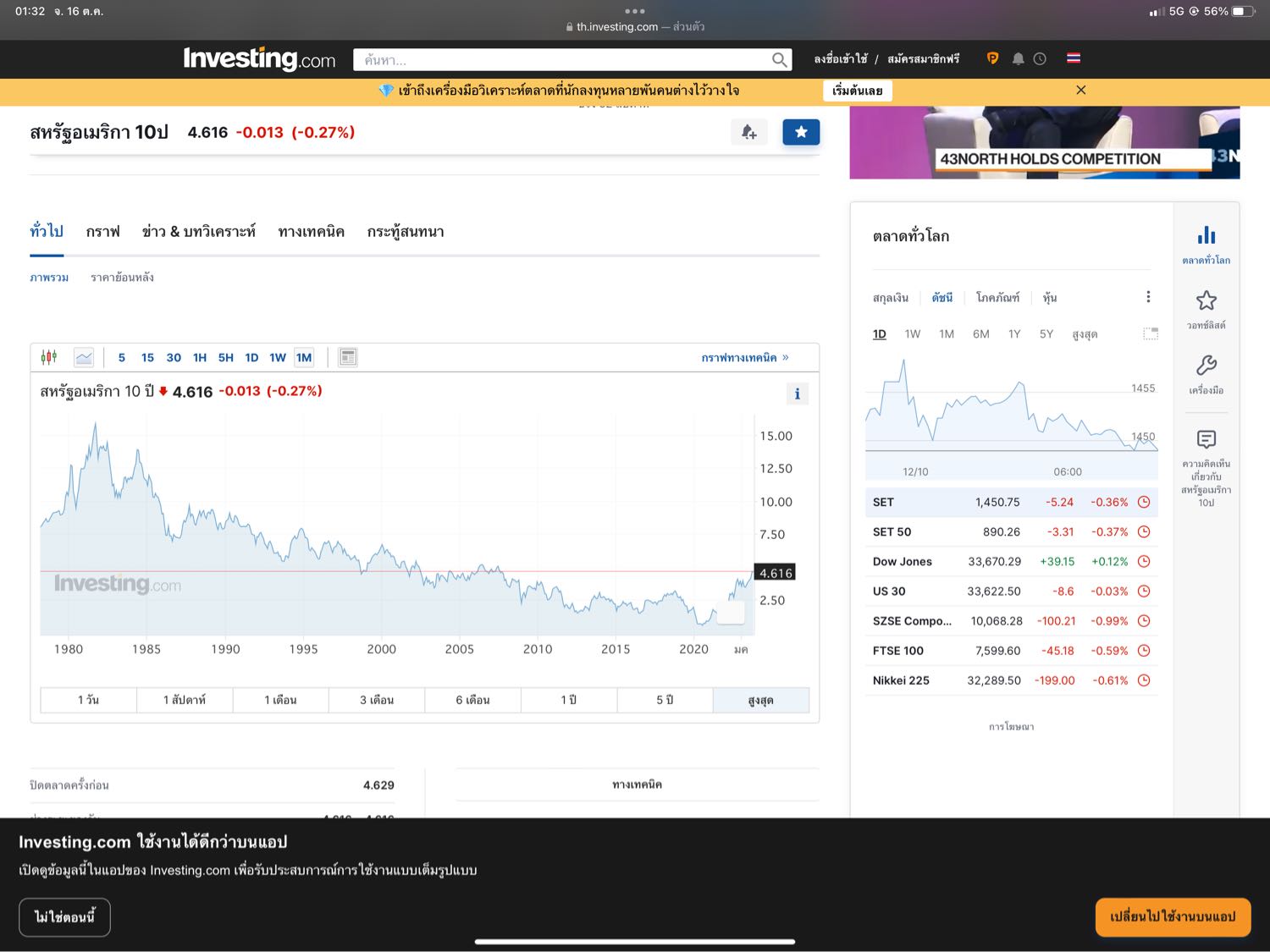This screenshot has width=1270, height=952.
Task: Open the chart news table icon
Action: point(348,357)
